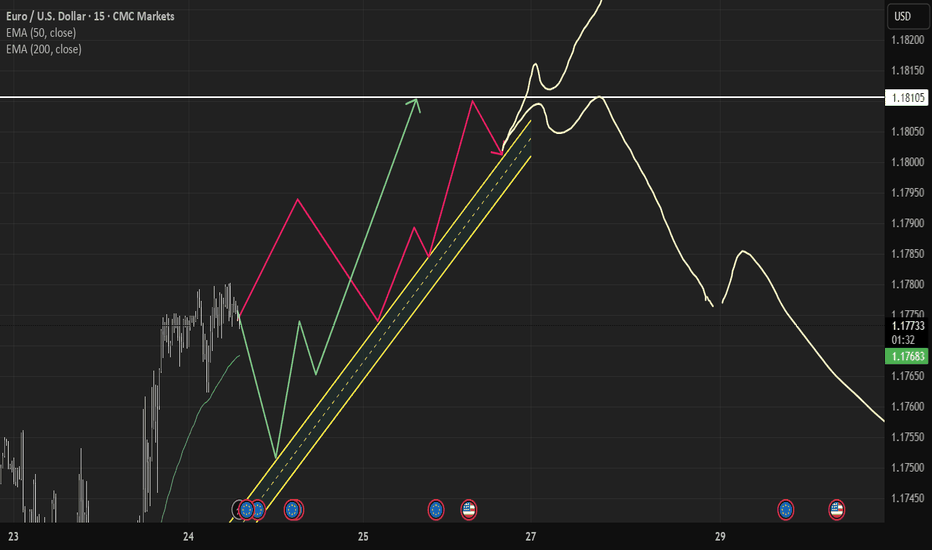Click the 1.18050 price axis label
The height and width of the screenshot is (550, 932).
coord(908,131)
